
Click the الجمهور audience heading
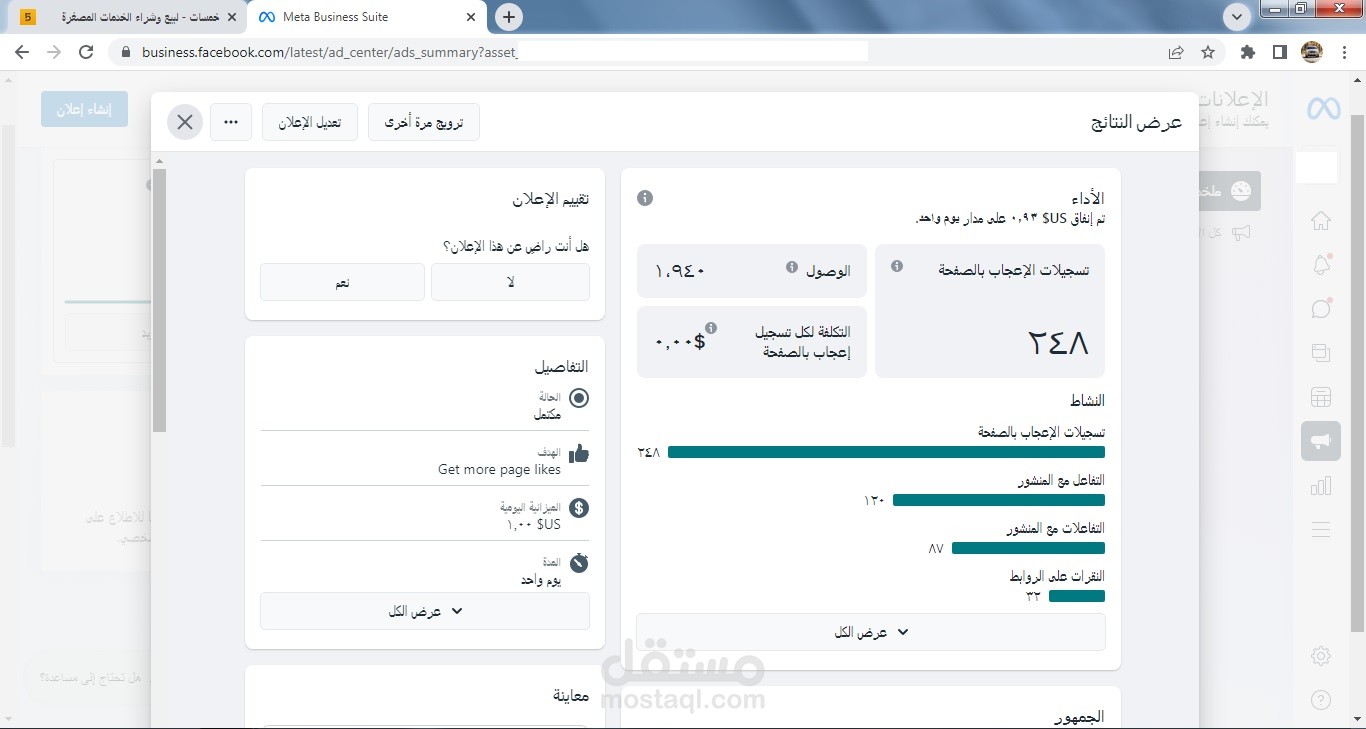(x=1080, y=716)
